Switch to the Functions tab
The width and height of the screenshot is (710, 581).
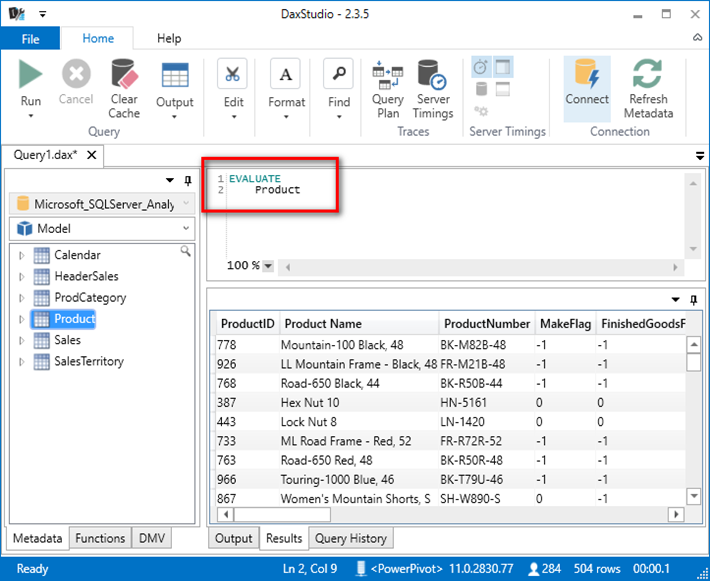click(100, 538)
